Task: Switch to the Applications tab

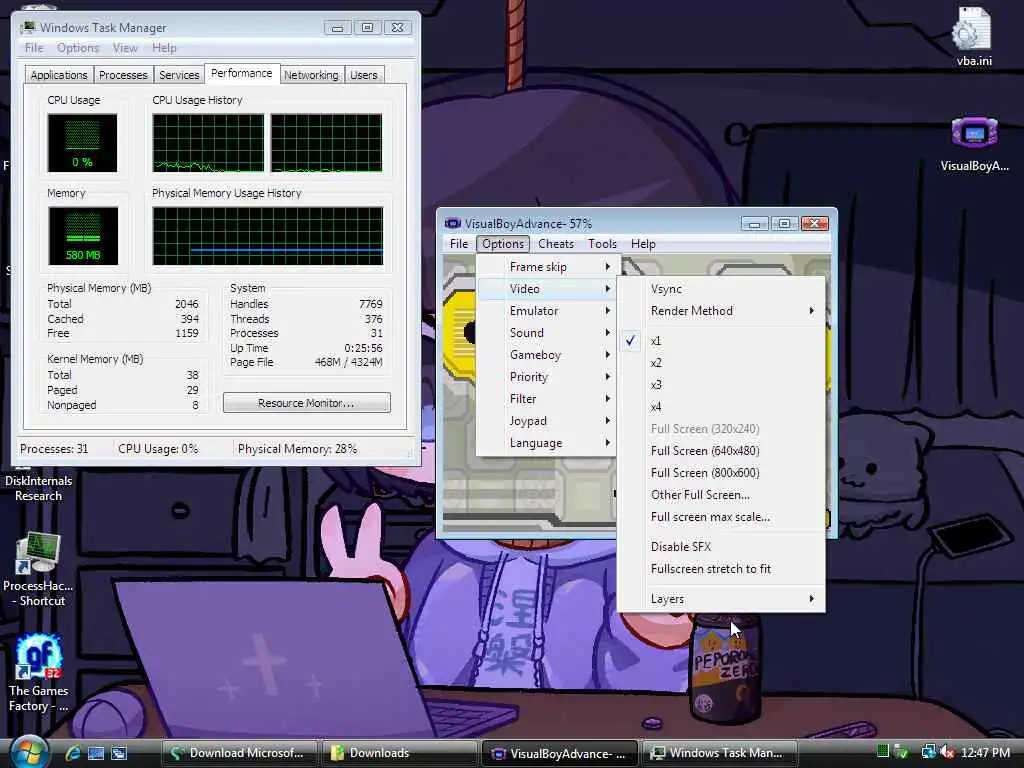Action: point(59,75)
